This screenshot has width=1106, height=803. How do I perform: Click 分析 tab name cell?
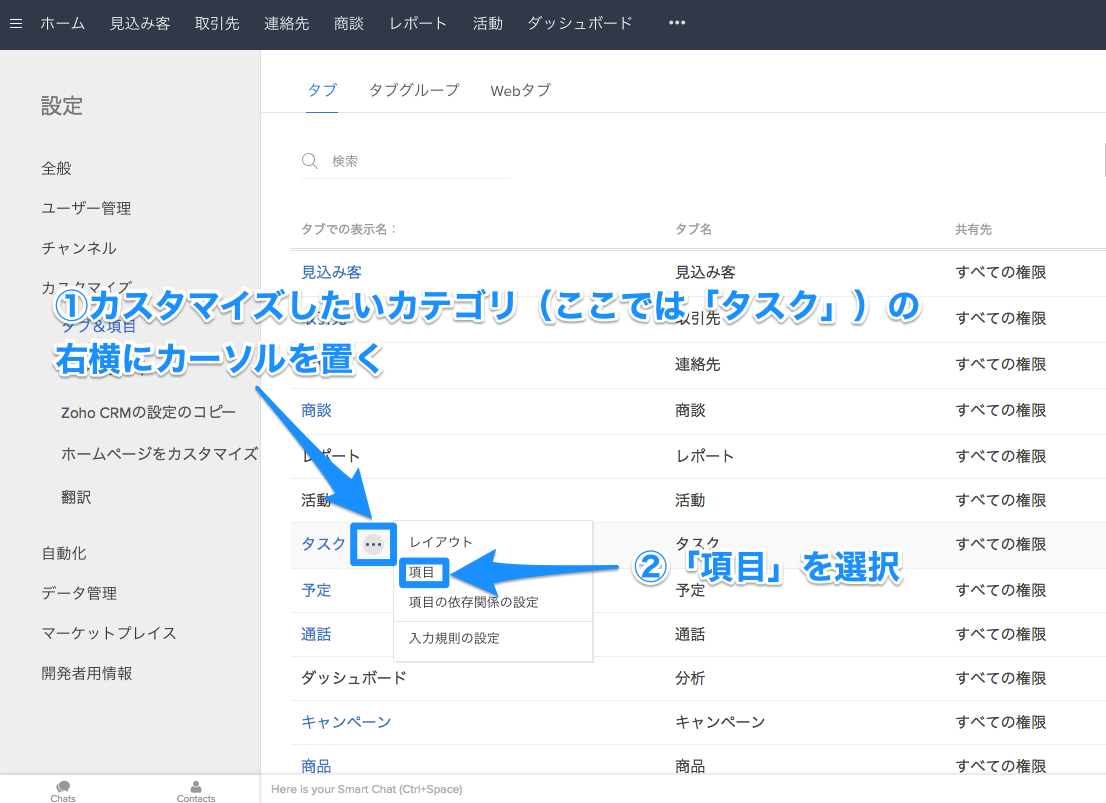(x=690, y=678)
